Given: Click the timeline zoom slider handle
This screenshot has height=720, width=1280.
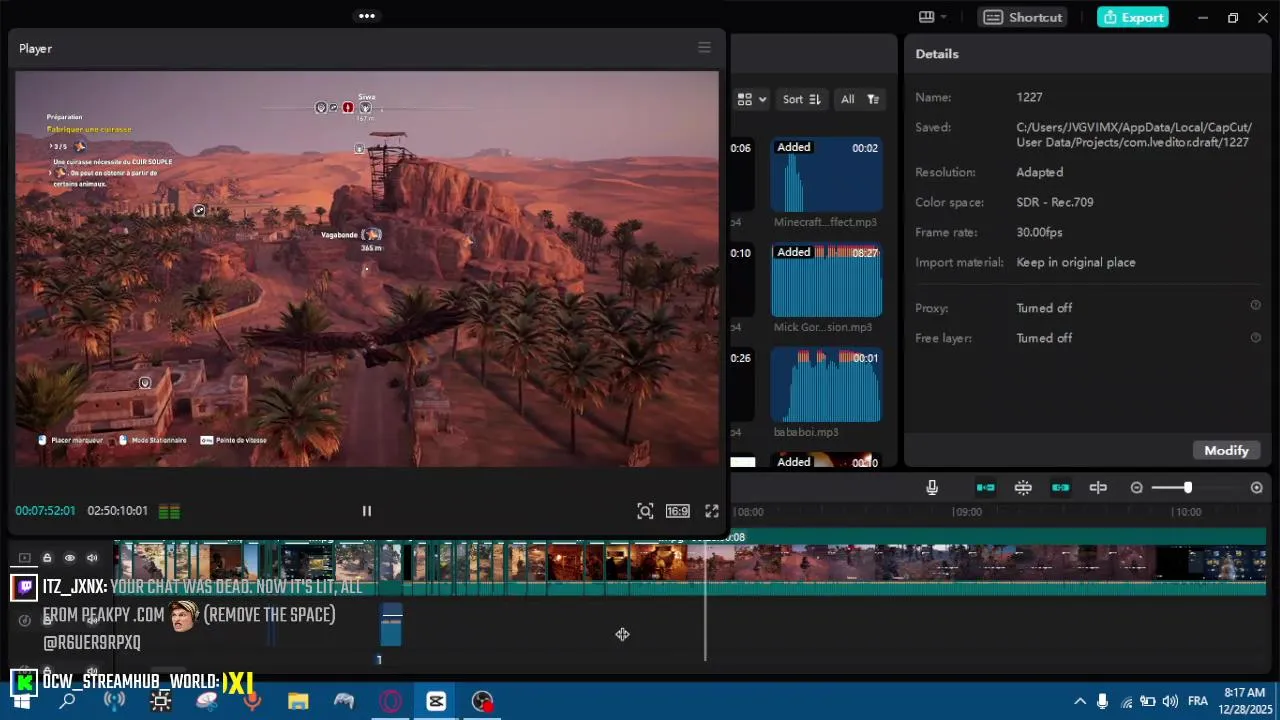Looking at the screenshot, I should click(x=1187, y=487).
